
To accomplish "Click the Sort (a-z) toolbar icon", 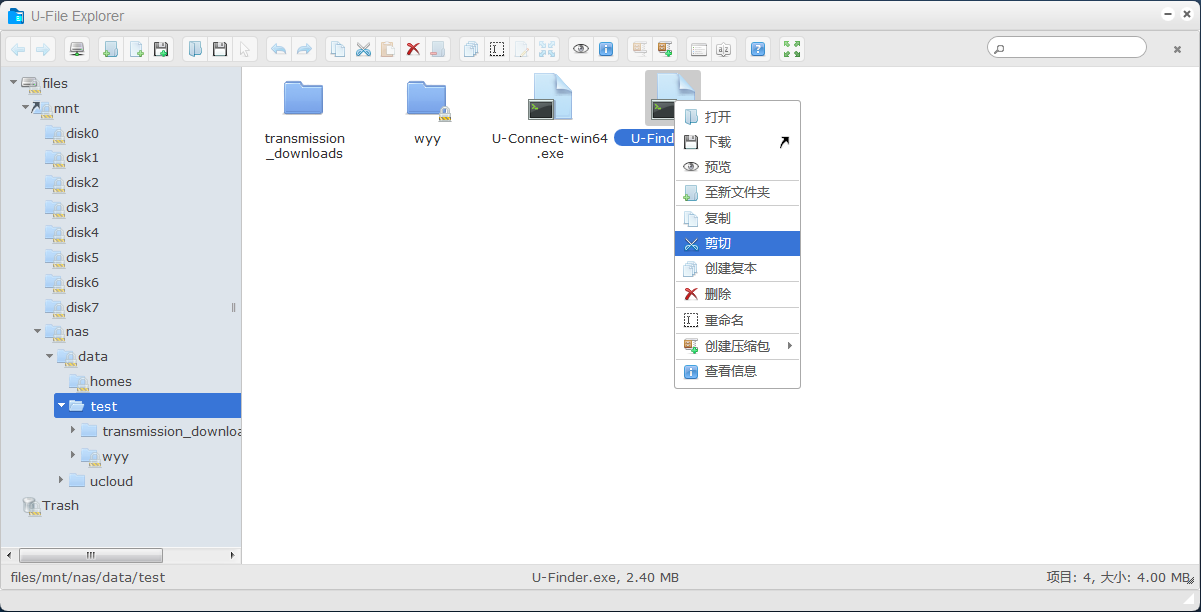I will point(723,49).
